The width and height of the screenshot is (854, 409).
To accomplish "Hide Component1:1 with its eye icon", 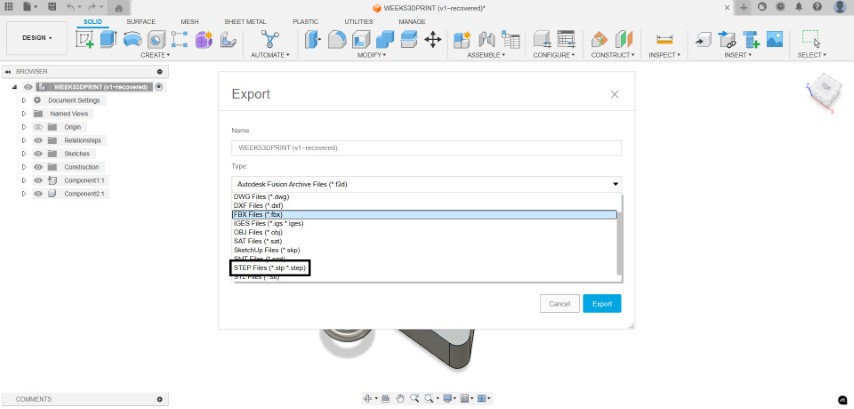I will click(x=38, y=180).
